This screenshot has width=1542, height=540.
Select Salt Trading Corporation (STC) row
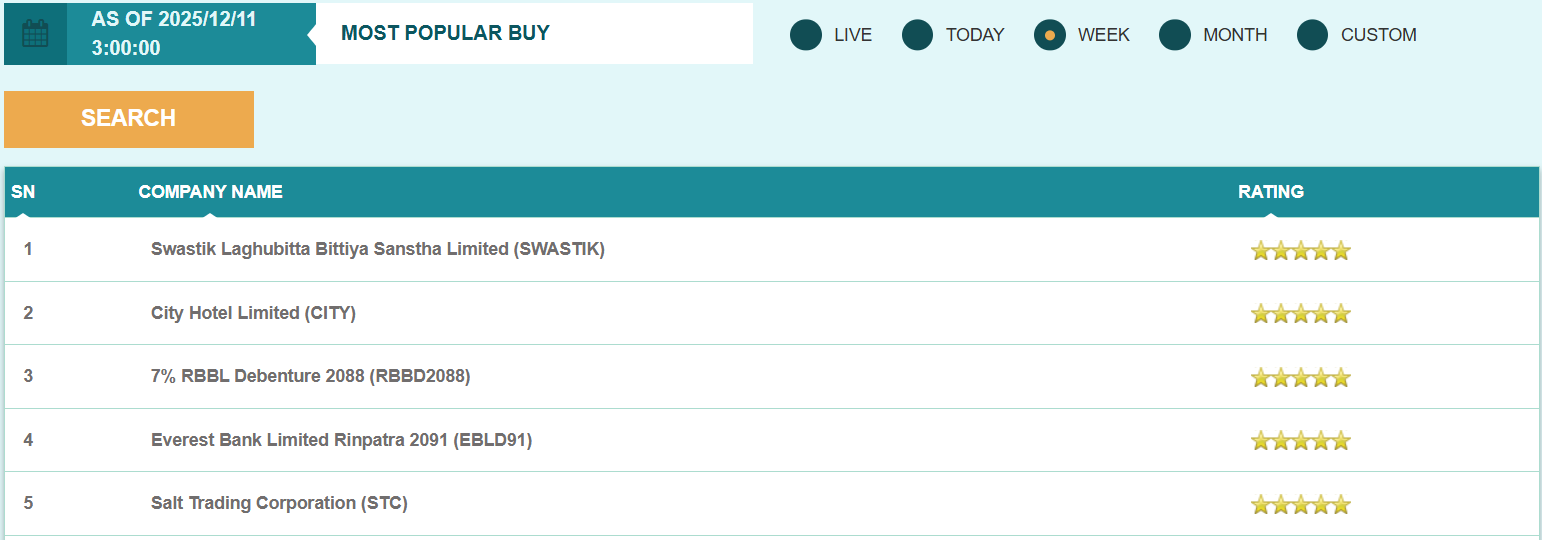(x=279, y=503)
